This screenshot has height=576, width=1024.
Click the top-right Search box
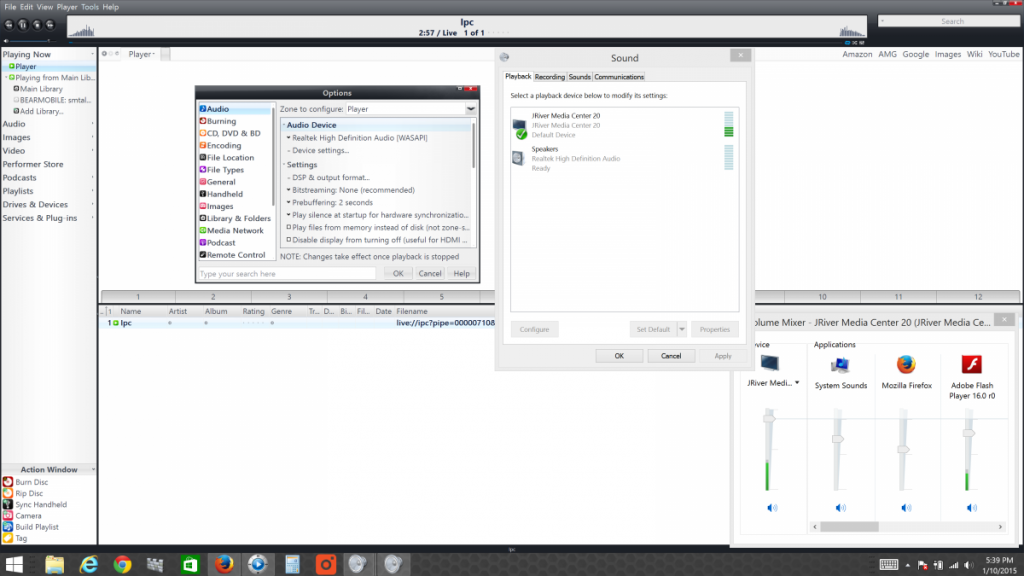948,22
